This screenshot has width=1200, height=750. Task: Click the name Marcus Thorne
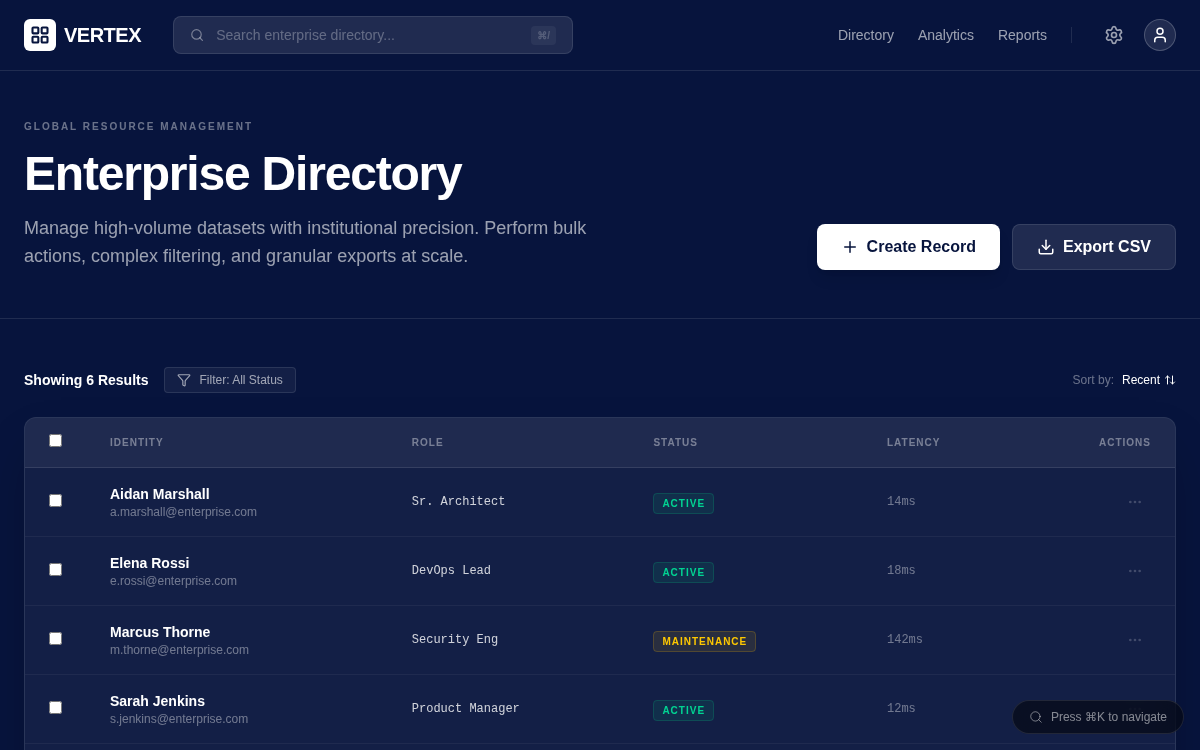[x=160, y=632]
